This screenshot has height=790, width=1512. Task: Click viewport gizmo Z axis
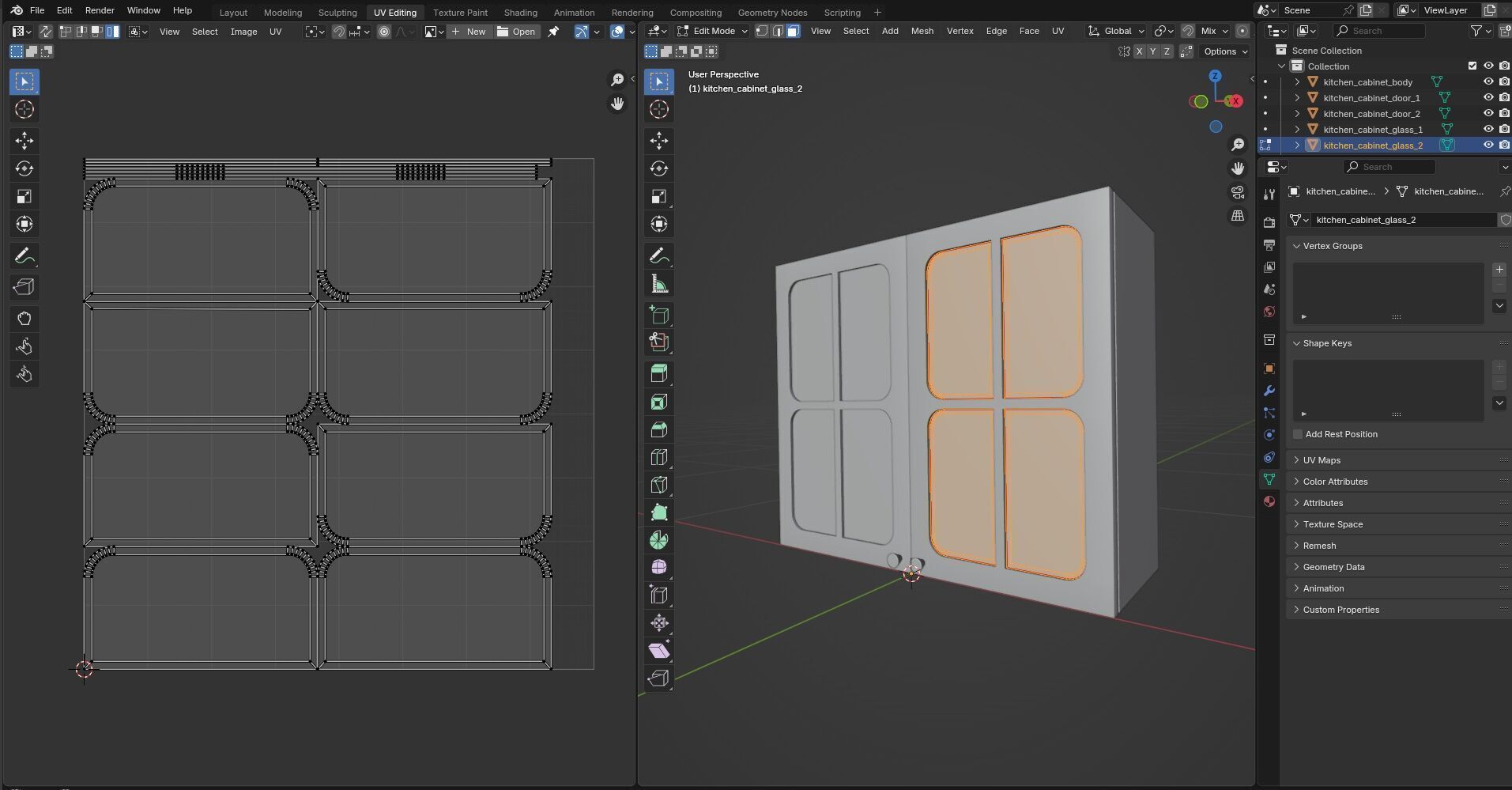point(1215,76)
